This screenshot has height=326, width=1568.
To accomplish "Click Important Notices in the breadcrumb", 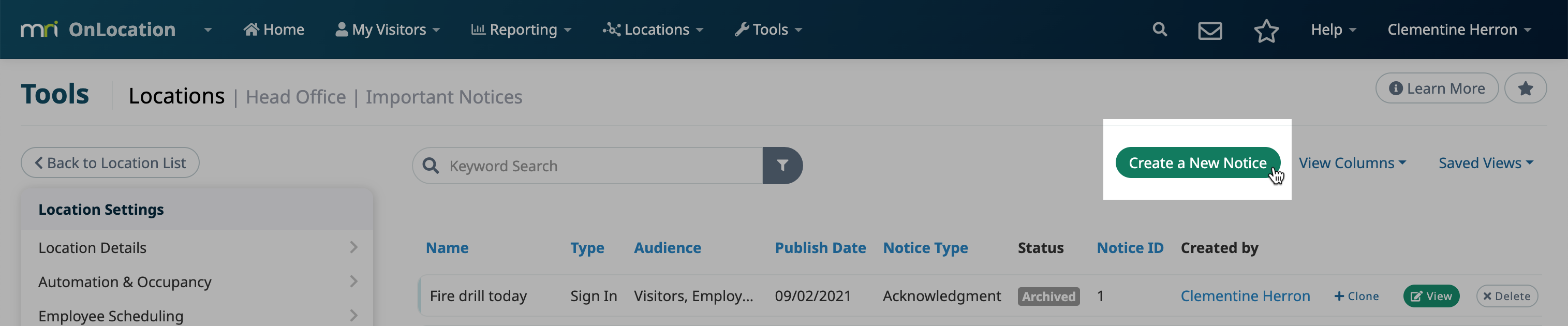I will coord(443,97).
